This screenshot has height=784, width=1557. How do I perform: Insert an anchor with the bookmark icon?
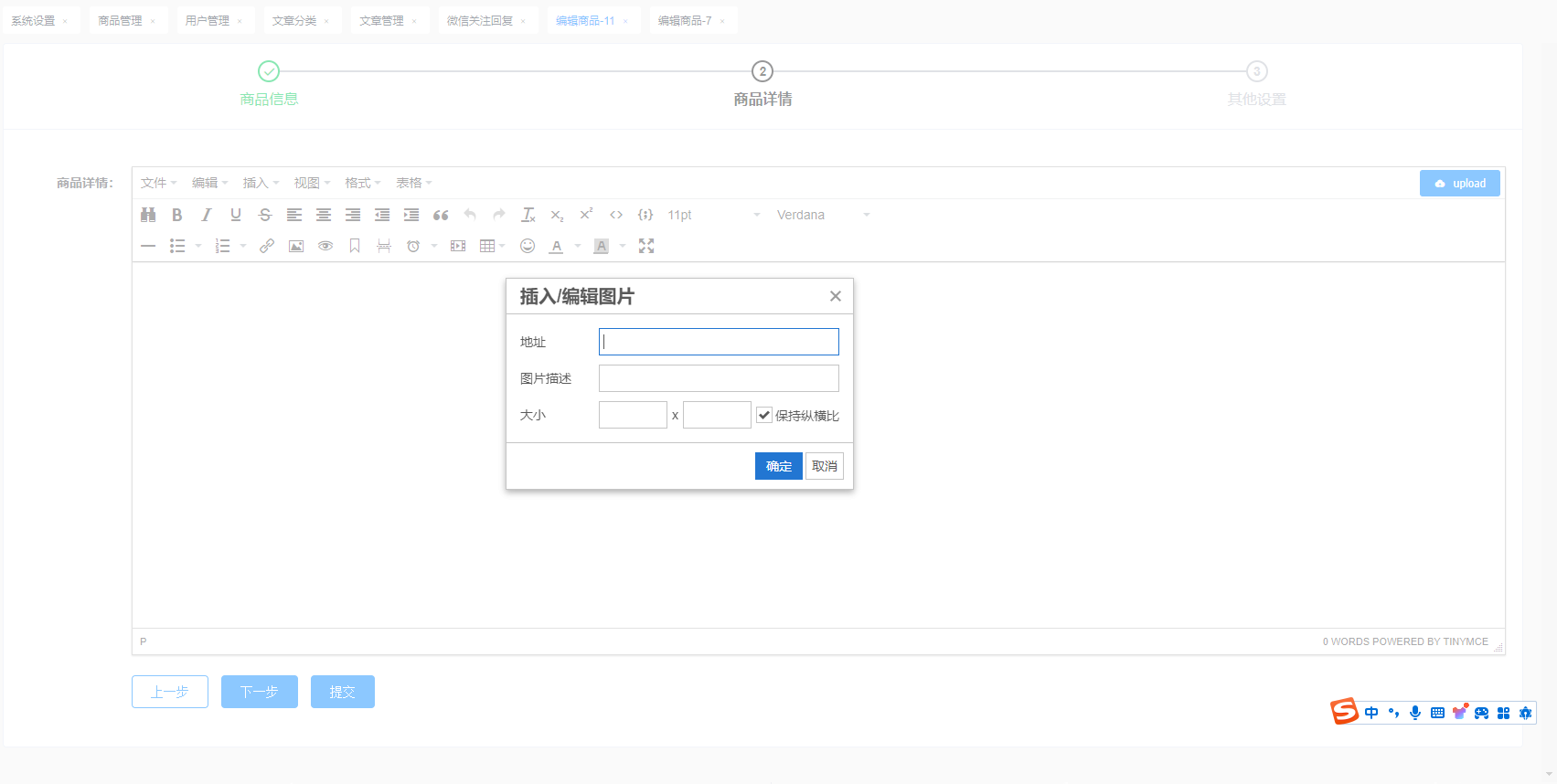[x=355, y=246]
